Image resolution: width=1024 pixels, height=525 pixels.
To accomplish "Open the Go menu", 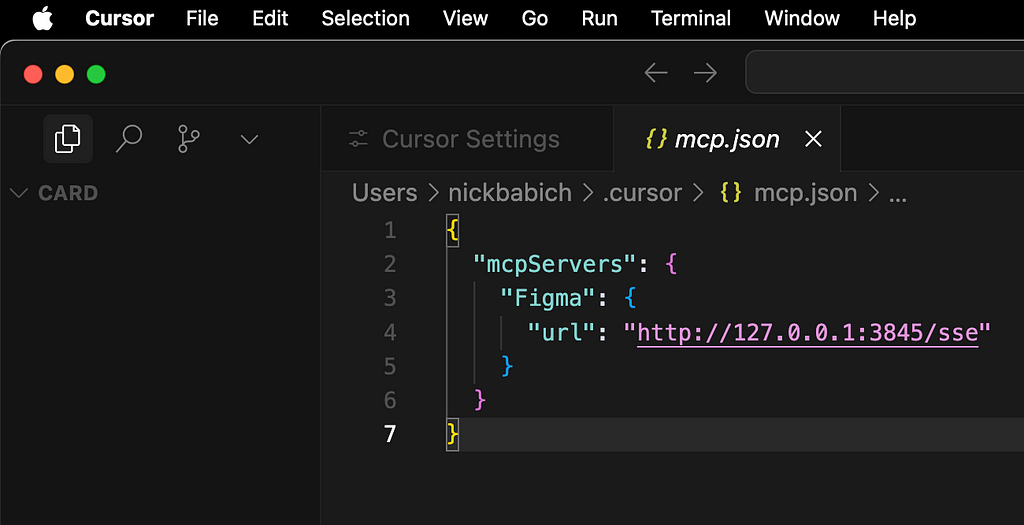I will [535, 18].
